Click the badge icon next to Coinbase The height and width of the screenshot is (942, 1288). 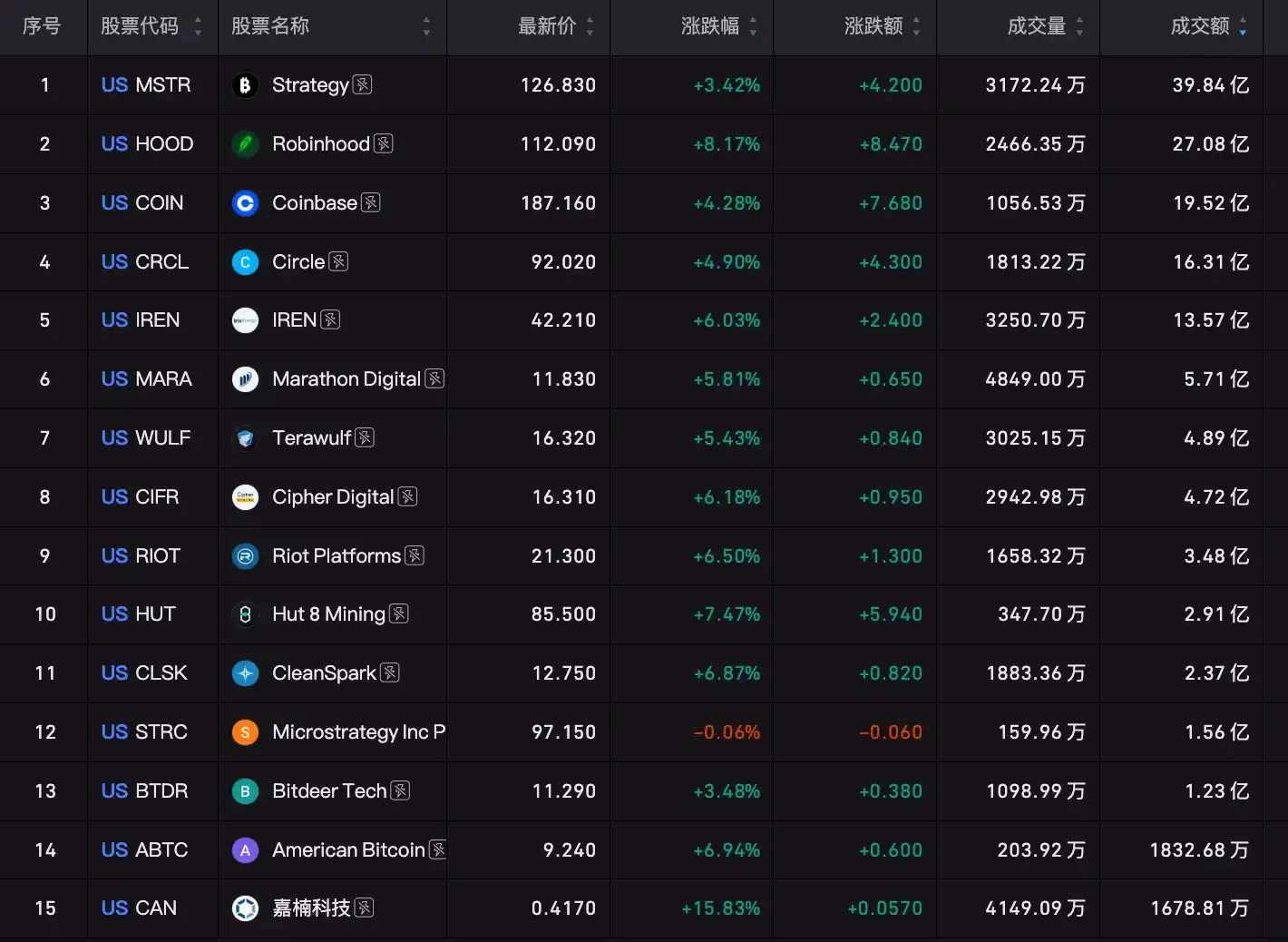click(x=371, y=202)
